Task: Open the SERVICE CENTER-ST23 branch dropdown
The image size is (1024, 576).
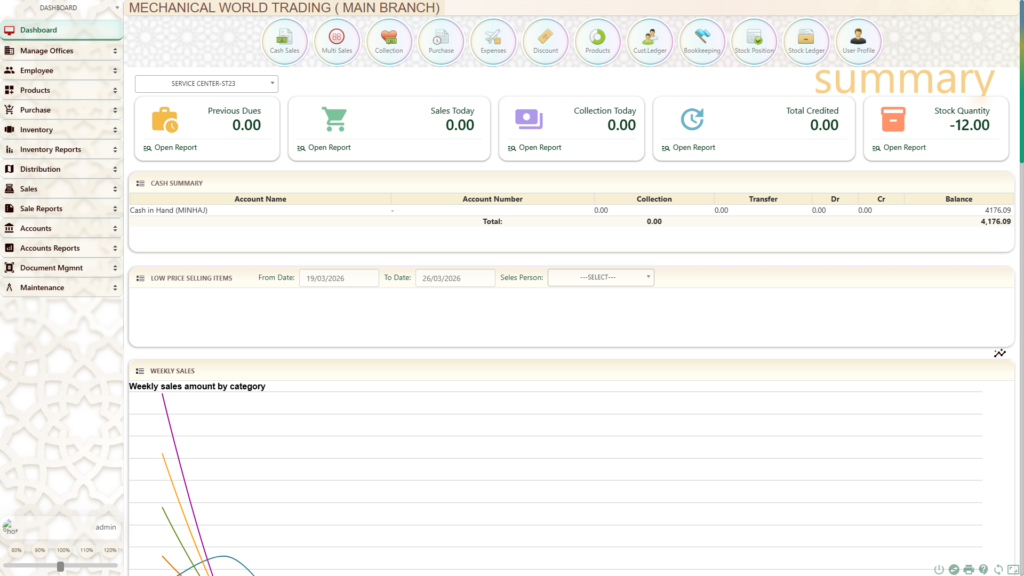Action: (x=206, y=84)
